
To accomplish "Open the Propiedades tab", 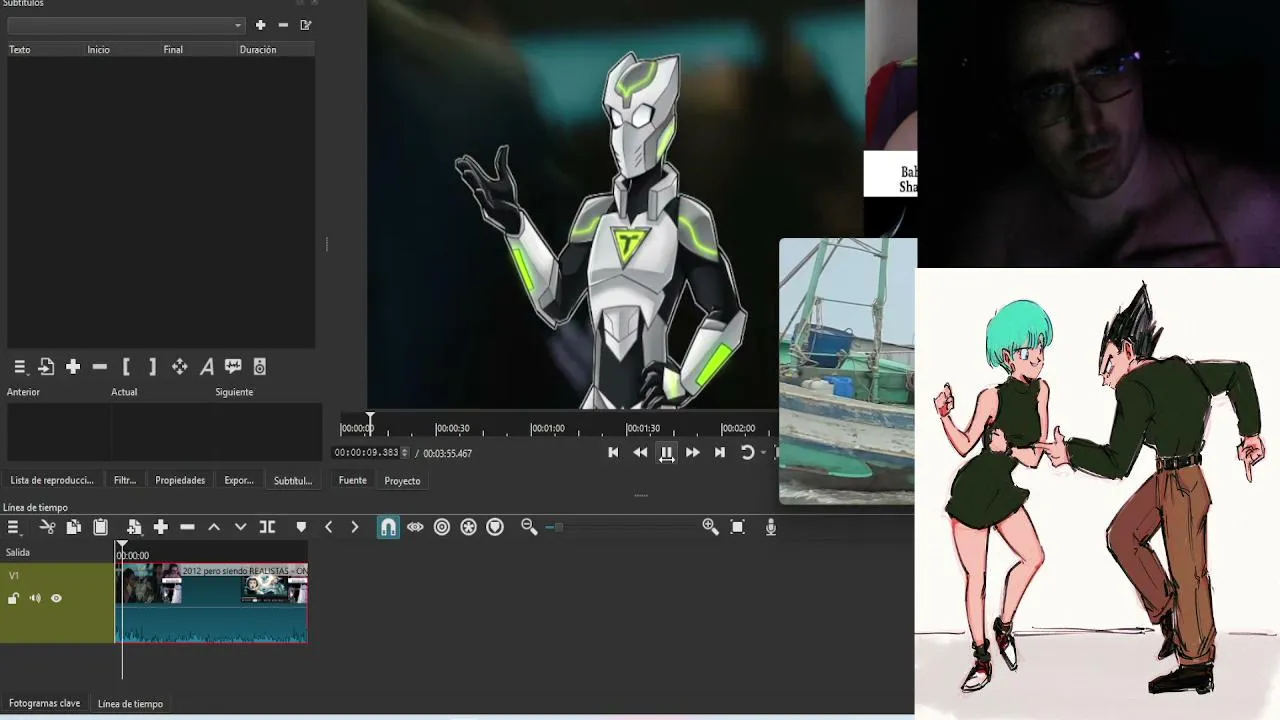I will coord(180,480).
